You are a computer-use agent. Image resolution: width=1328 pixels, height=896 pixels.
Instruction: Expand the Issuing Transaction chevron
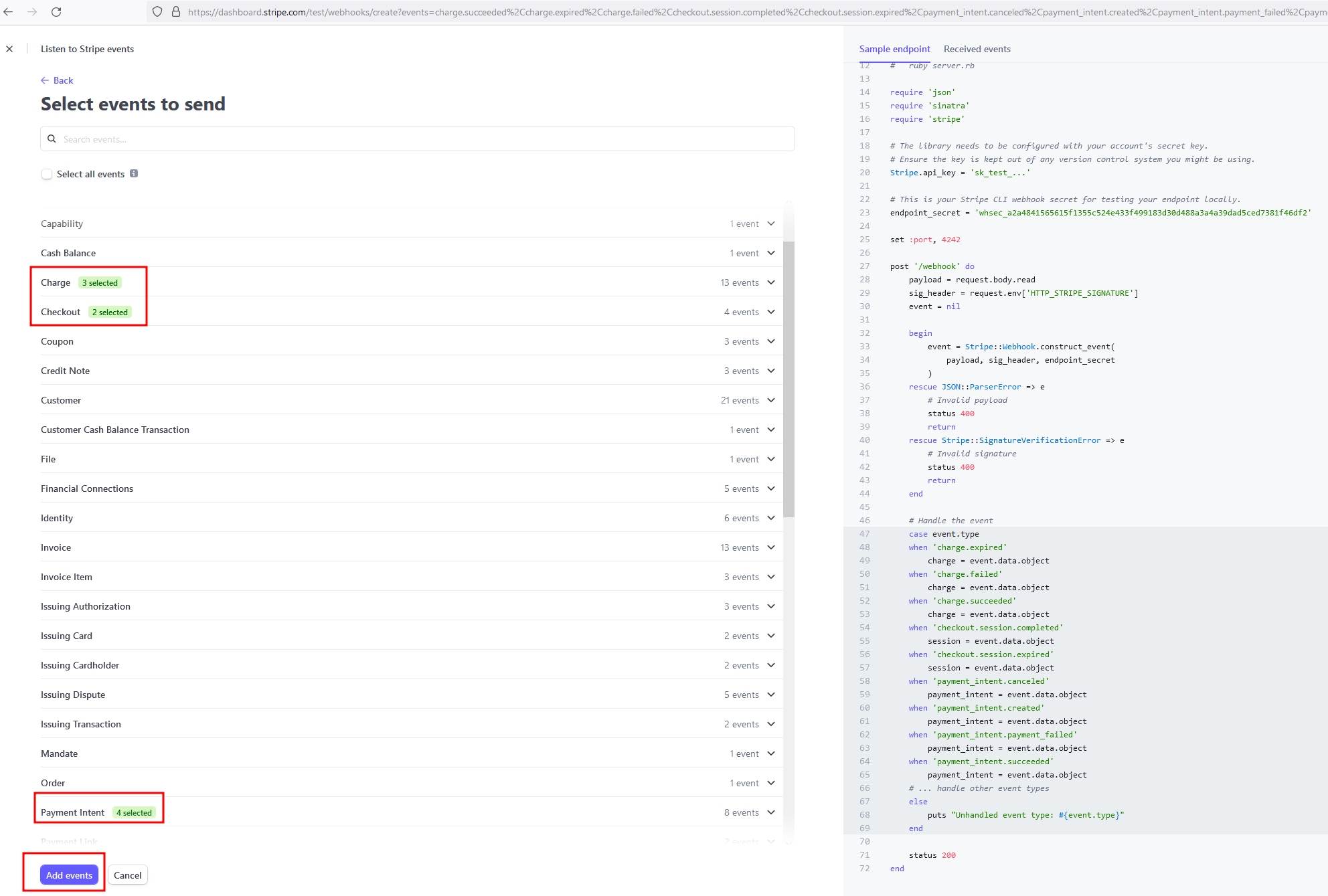[x=771, y=724]
